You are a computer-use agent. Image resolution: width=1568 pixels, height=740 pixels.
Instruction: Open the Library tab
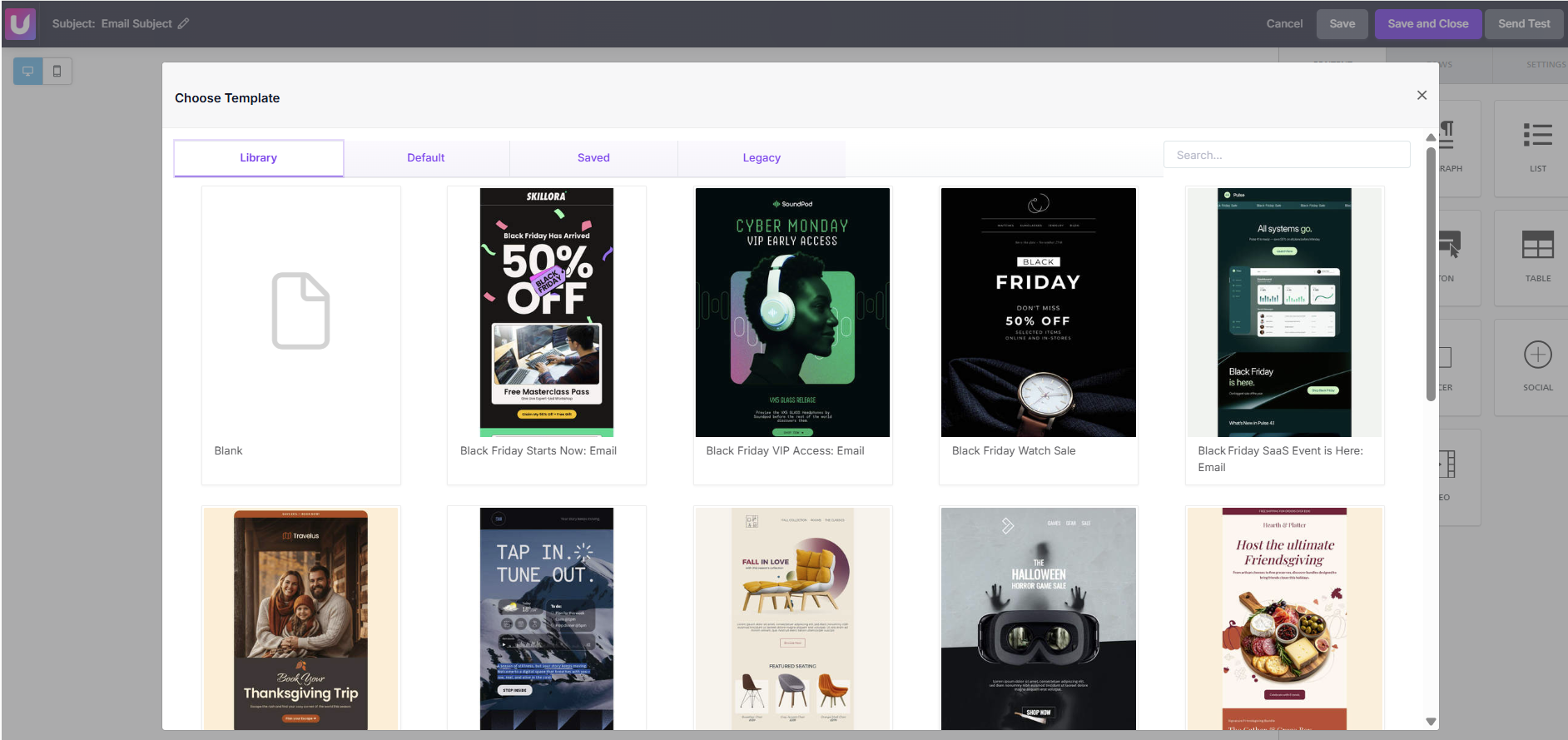click(259, 157)
